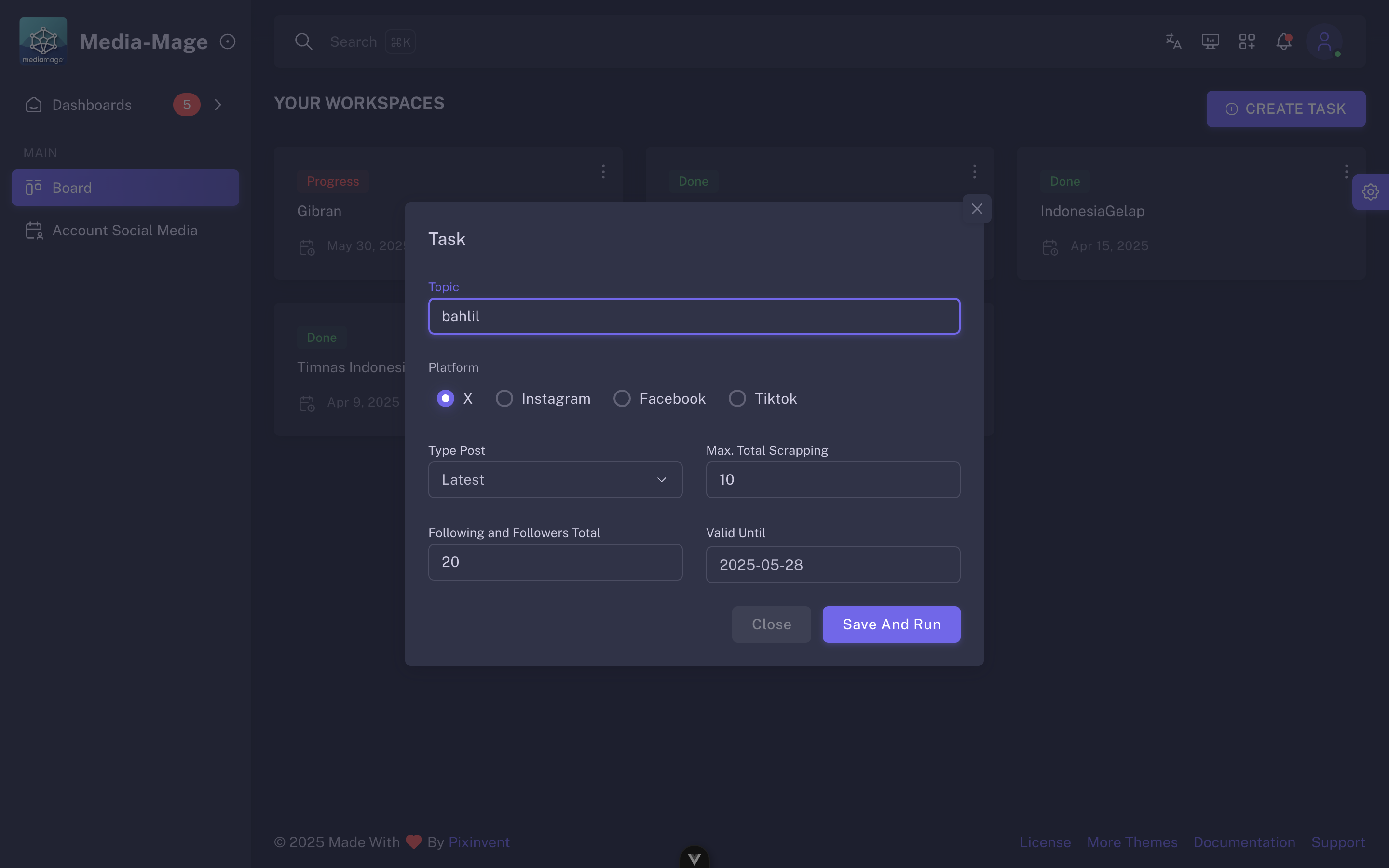This screenshot has height=868, width=1389.
Task: Select the Instagram platform radio
Action: coord(504,398)
